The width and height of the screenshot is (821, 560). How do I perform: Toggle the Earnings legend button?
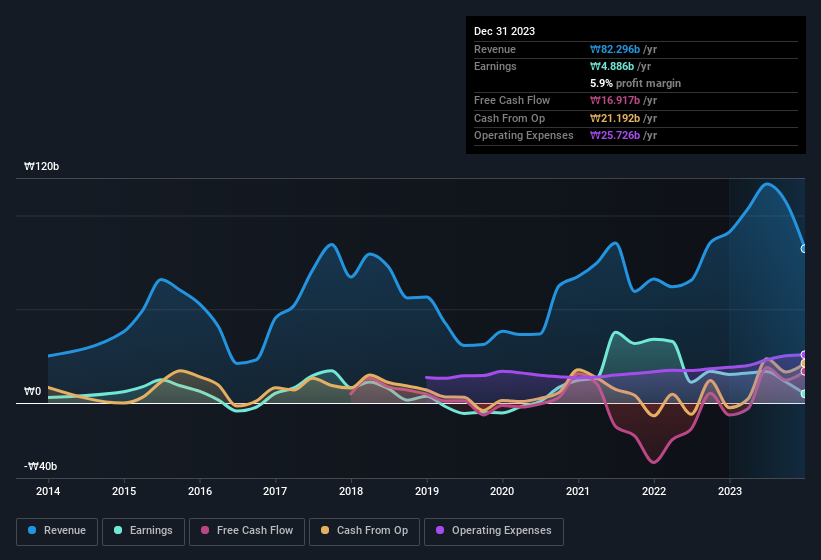coord(143,531)
